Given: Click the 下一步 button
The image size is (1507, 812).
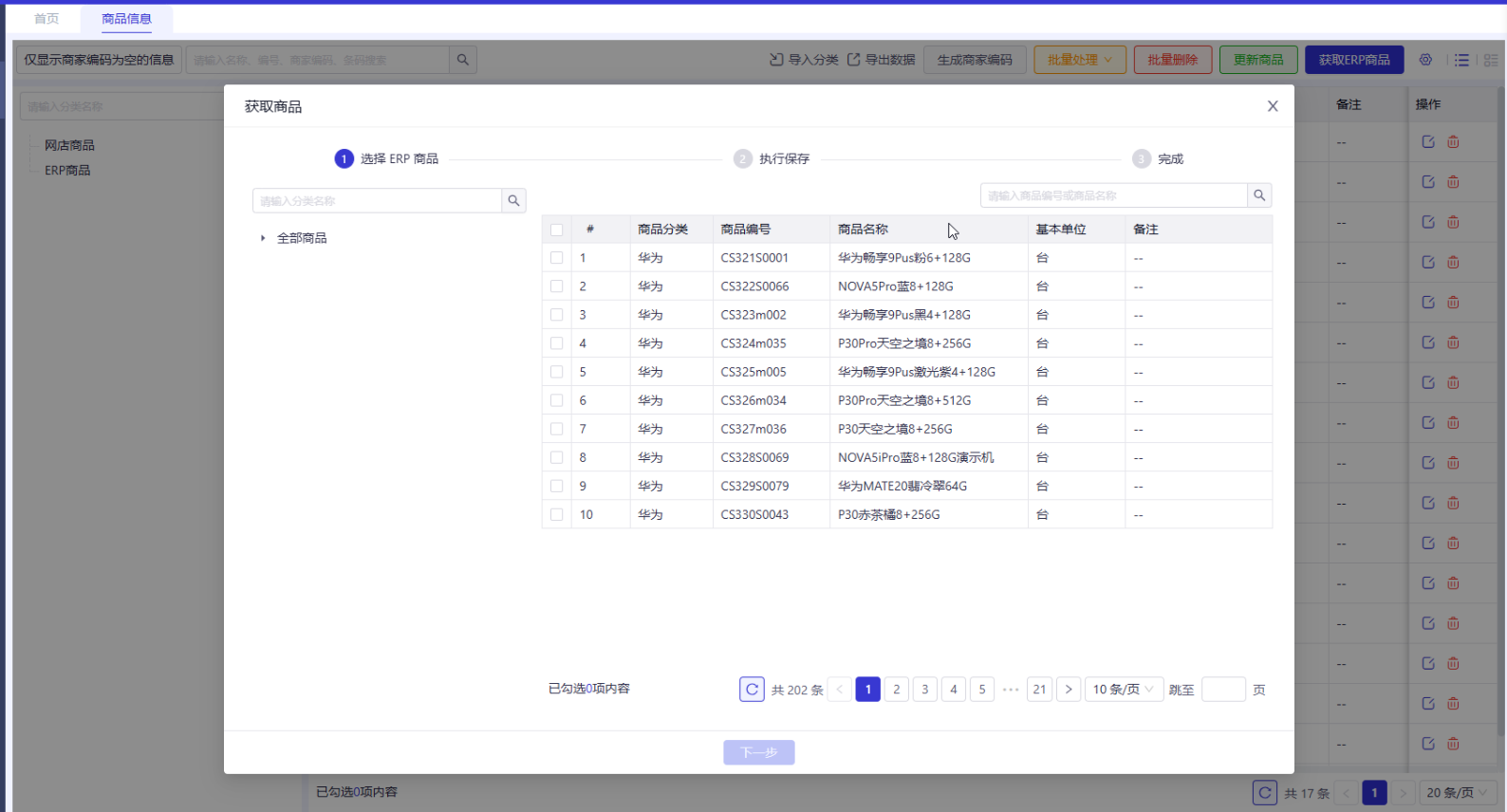Looking at the screenshot, I should click(759, 752).
